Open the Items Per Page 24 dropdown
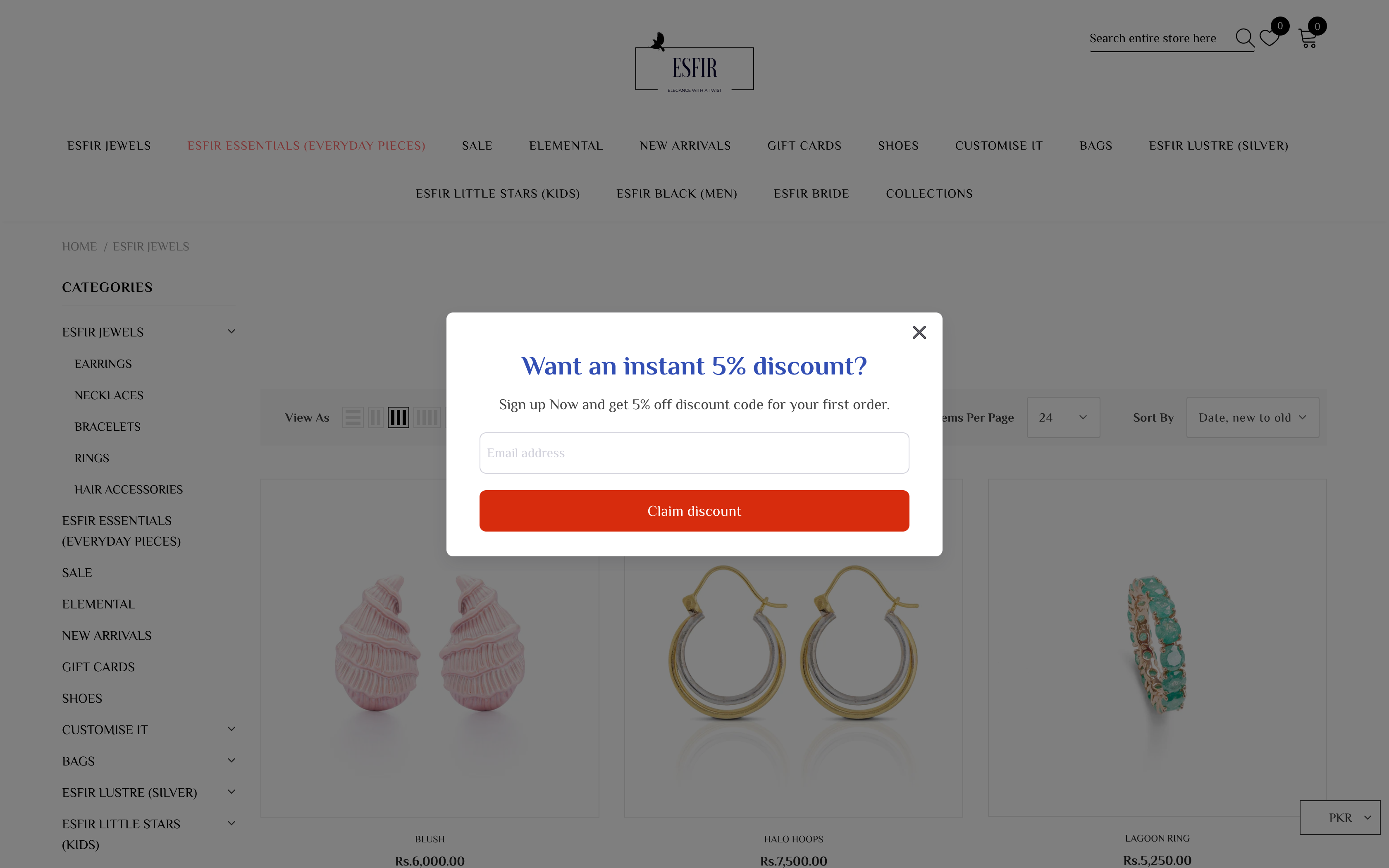This screenshot has width=1389, height=868. [1063, 417]
